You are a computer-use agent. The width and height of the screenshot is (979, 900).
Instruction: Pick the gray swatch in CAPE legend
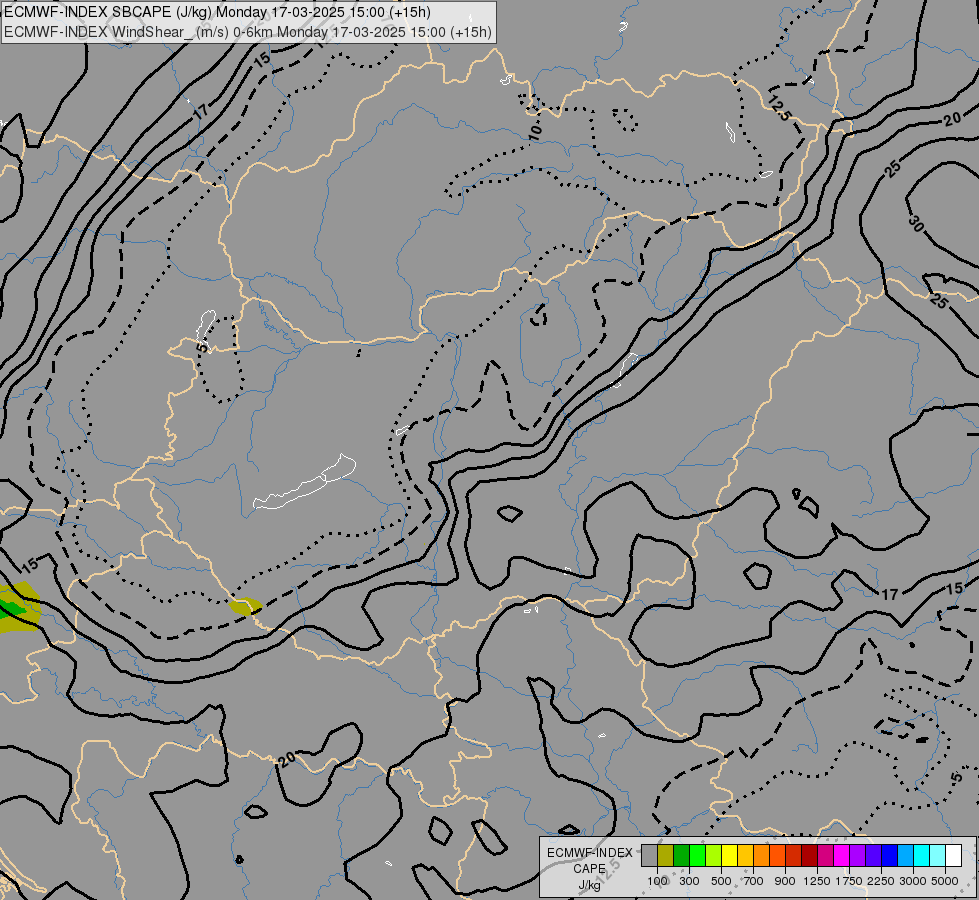point(649,855)
